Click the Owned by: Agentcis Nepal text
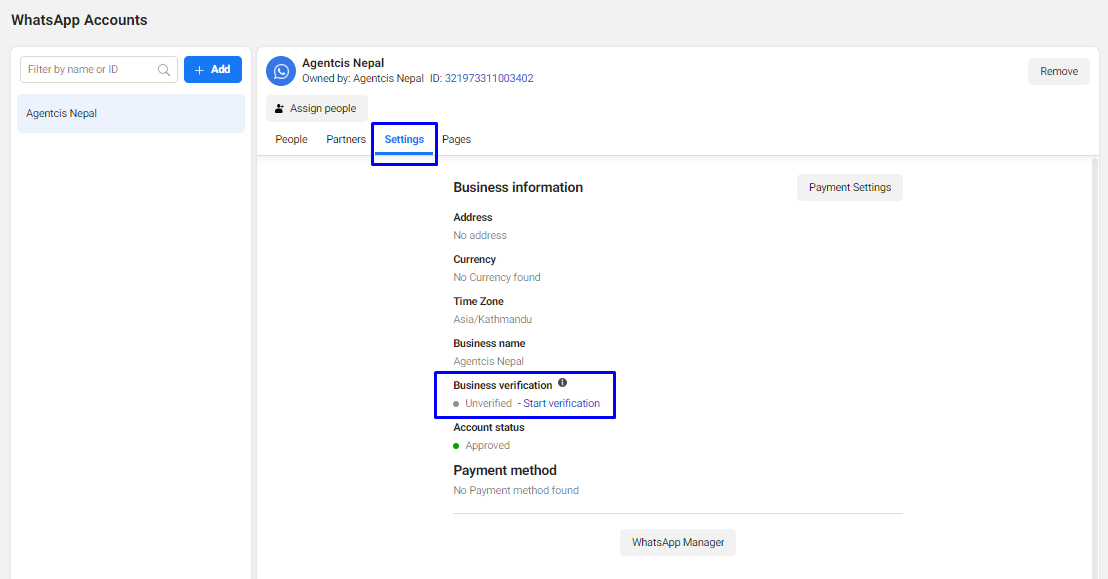Viewport: 1108px width, 579px height. tap(363, 78)
